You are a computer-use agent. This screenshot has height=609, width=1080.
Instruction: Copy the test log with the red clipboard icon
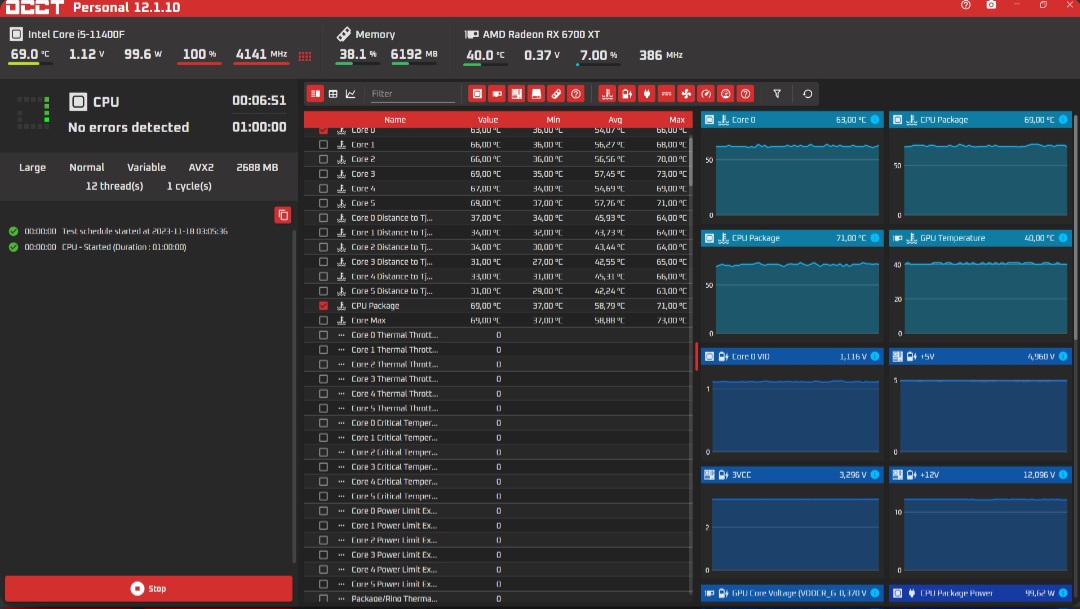[x=282, y=215]
